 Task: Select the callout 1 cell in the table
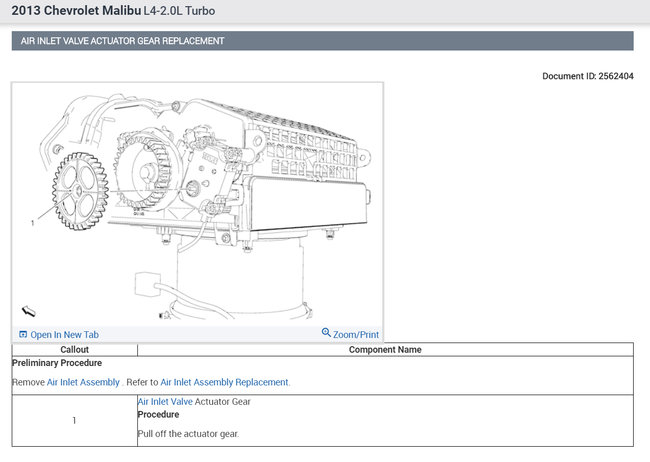tap(75, 420)
